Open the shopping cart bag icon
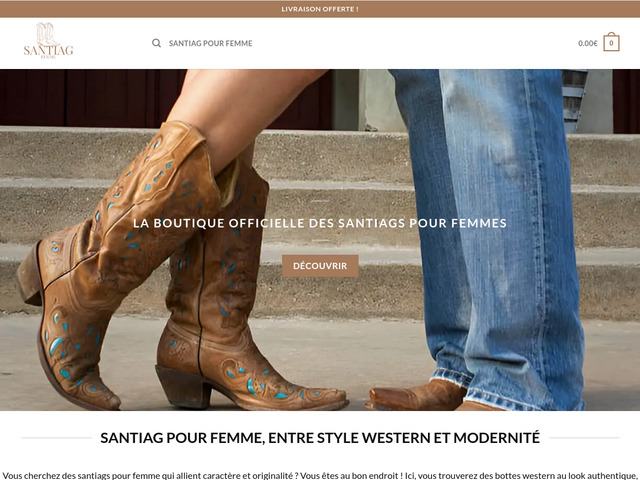The height and width of the screenshot is (480, 640). (x=611, y=42)
